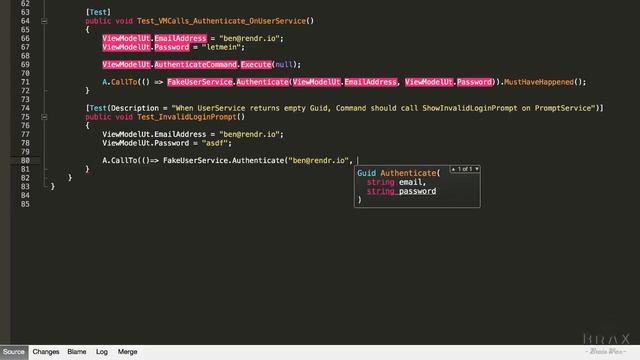Click A.CallTo on line 71
The width and height of the screenshot is (640, 360).
pos(120,82)
